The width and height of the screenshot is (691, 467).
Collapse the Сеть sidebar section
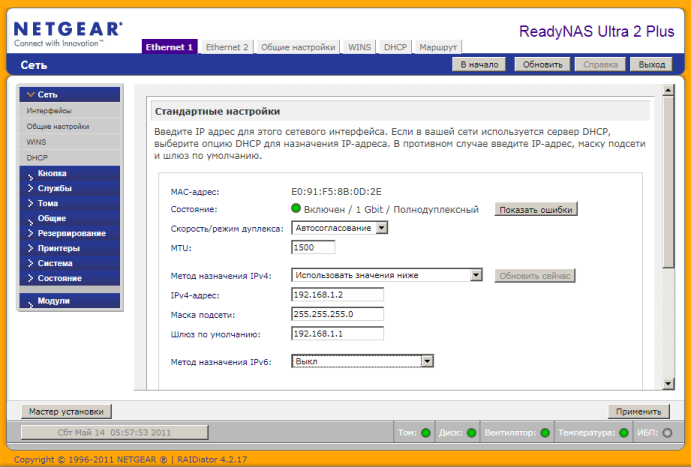coord(70,95)
